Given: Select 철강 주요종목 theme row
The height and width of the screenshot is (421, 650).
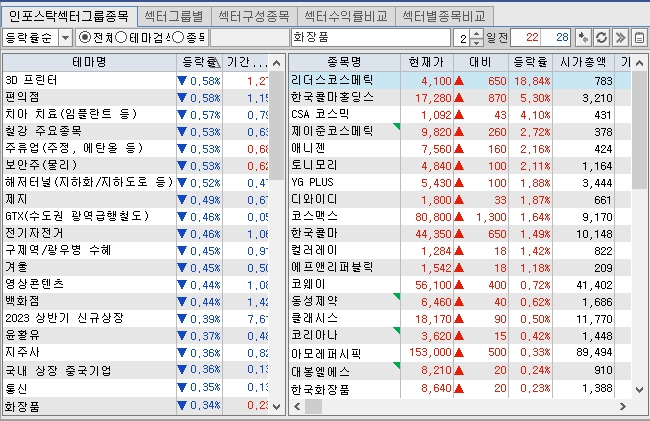Looking at the screenshot, I should click(x=136, y=131).
